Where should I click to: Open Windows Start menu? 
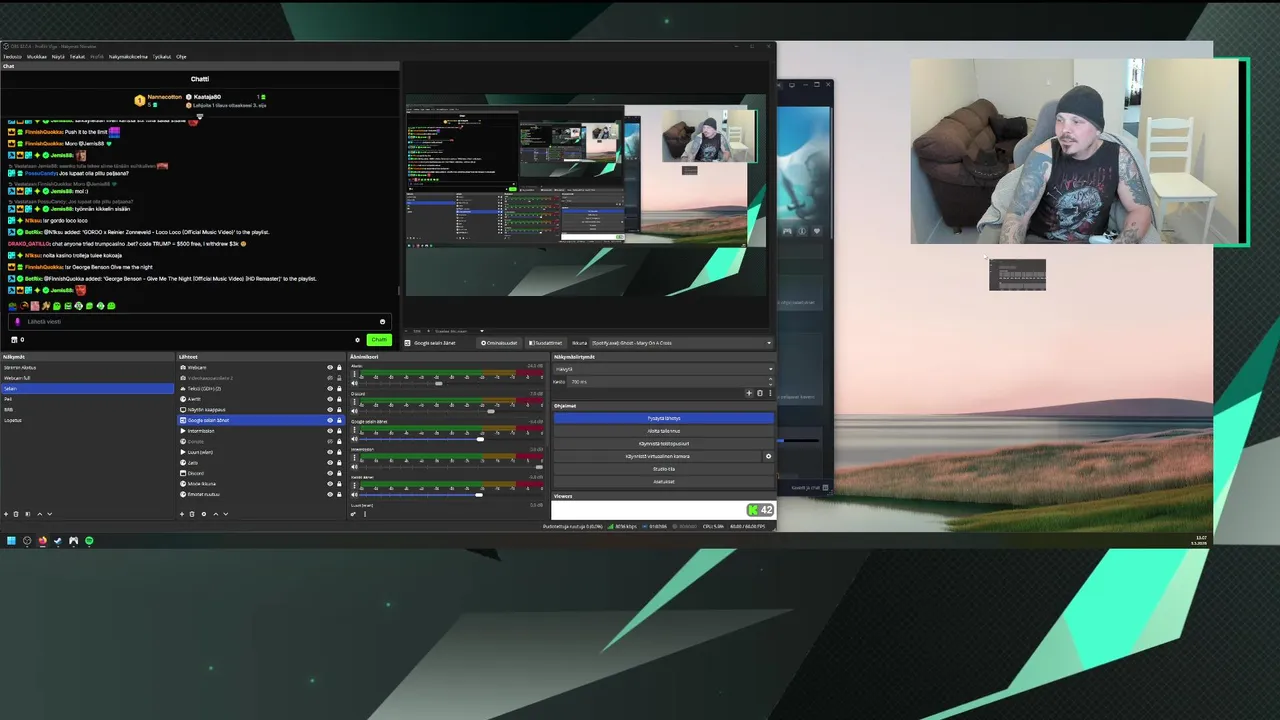pyautogui.click(x=11, y=540)
